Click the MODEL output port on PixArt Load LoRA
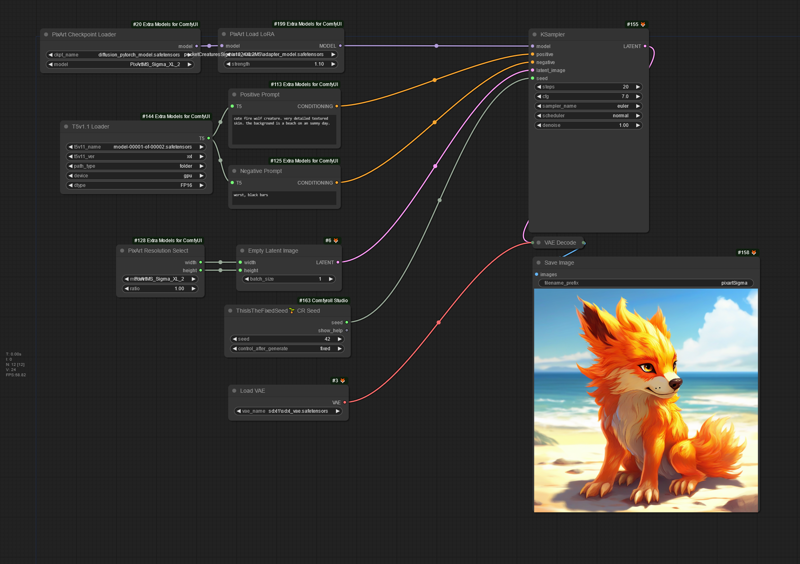This screenshot has height=564, width=800. click(x=340, y=46)
